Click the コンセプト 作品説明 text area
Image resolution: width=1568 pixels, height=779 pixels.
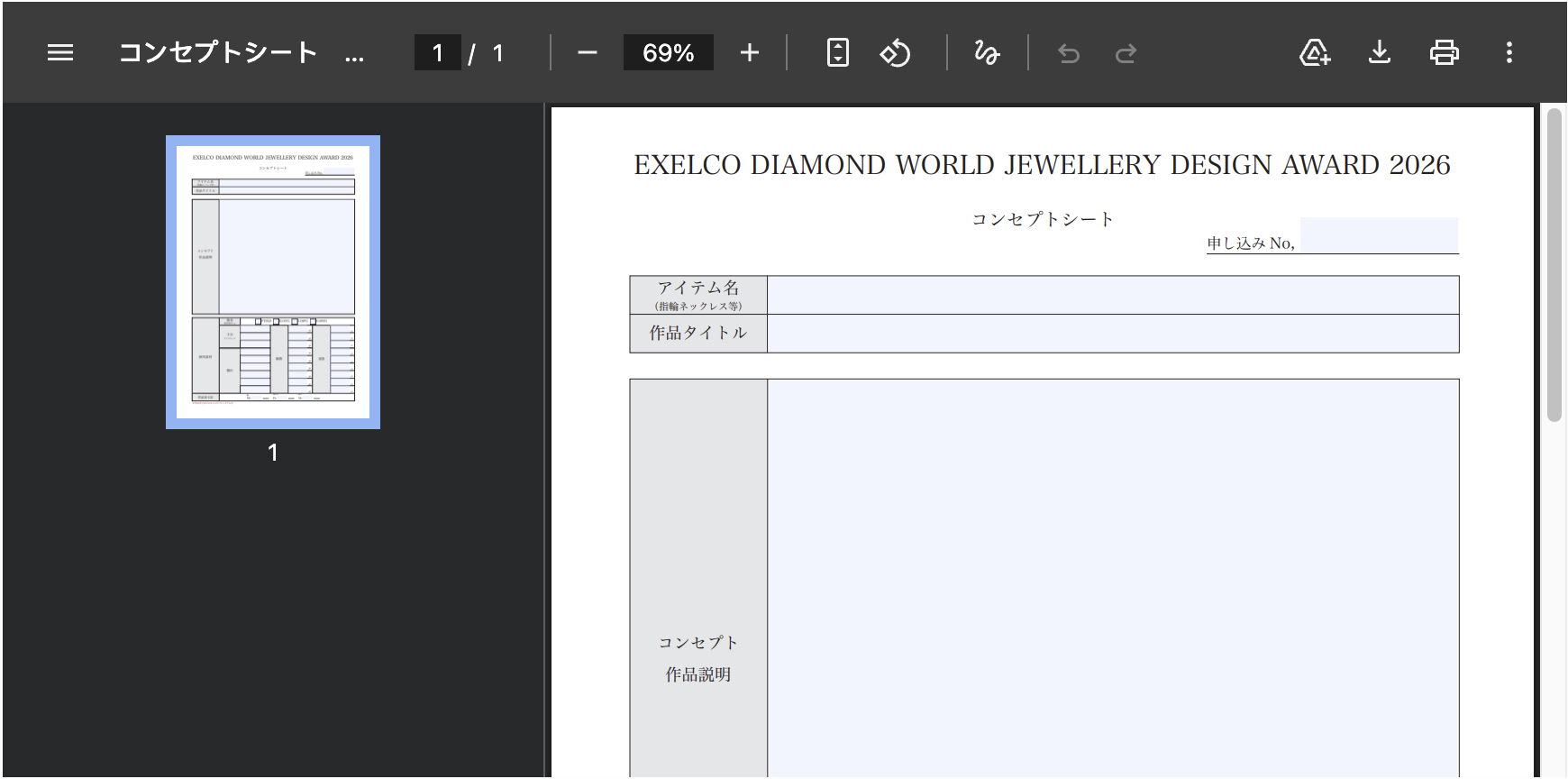(1113, 578)
